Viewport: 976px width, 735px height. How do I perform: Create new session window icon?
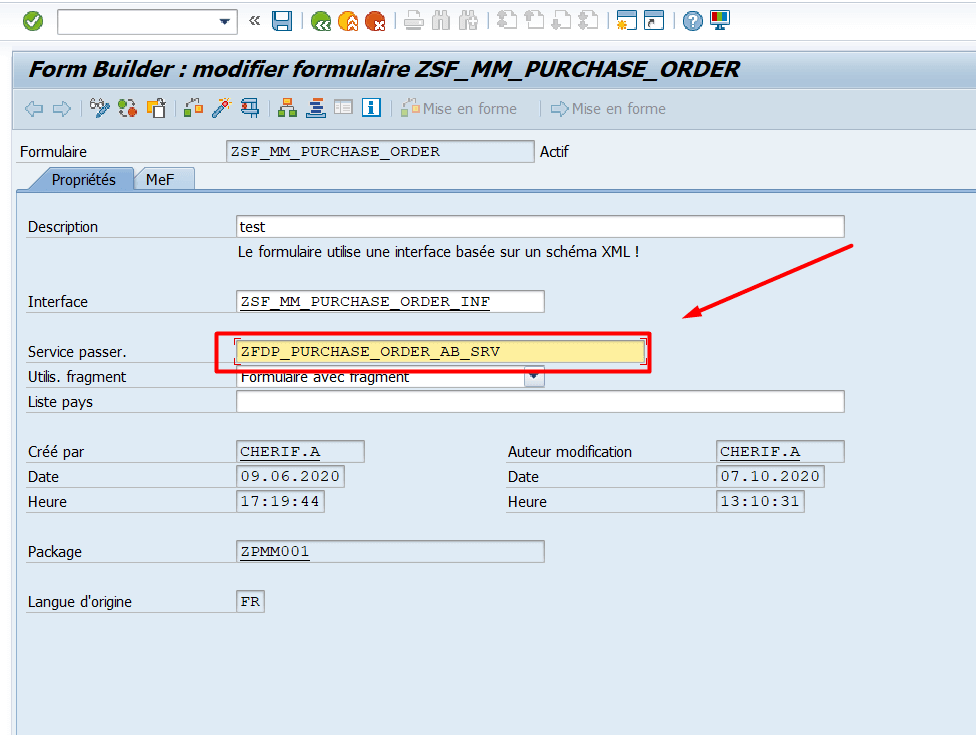[x=626, y=21]
